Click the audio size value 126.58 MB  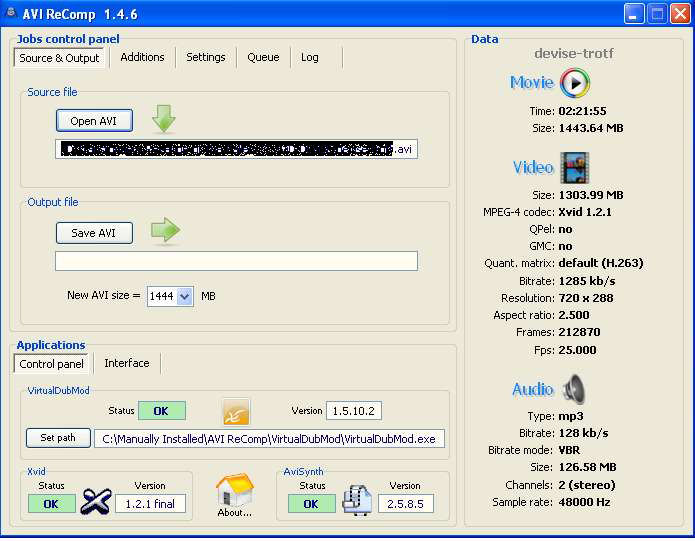587,467
